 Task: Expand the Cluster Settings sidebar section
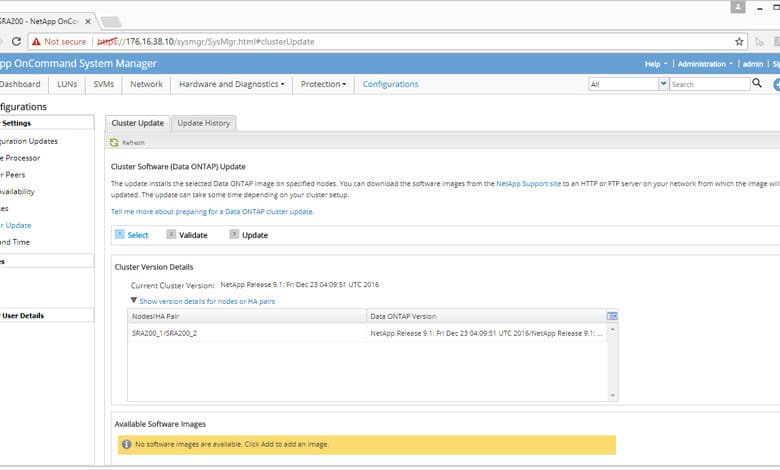pyautogui.click(x=47, y=123)
